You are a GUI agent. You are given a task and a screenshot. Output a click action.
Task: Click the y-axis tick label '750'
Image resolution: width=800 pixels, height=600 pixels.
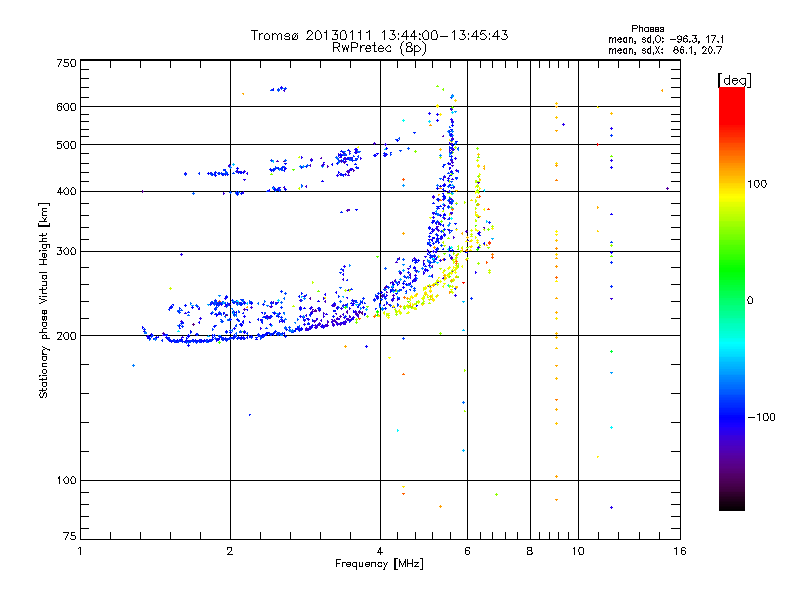67,63
